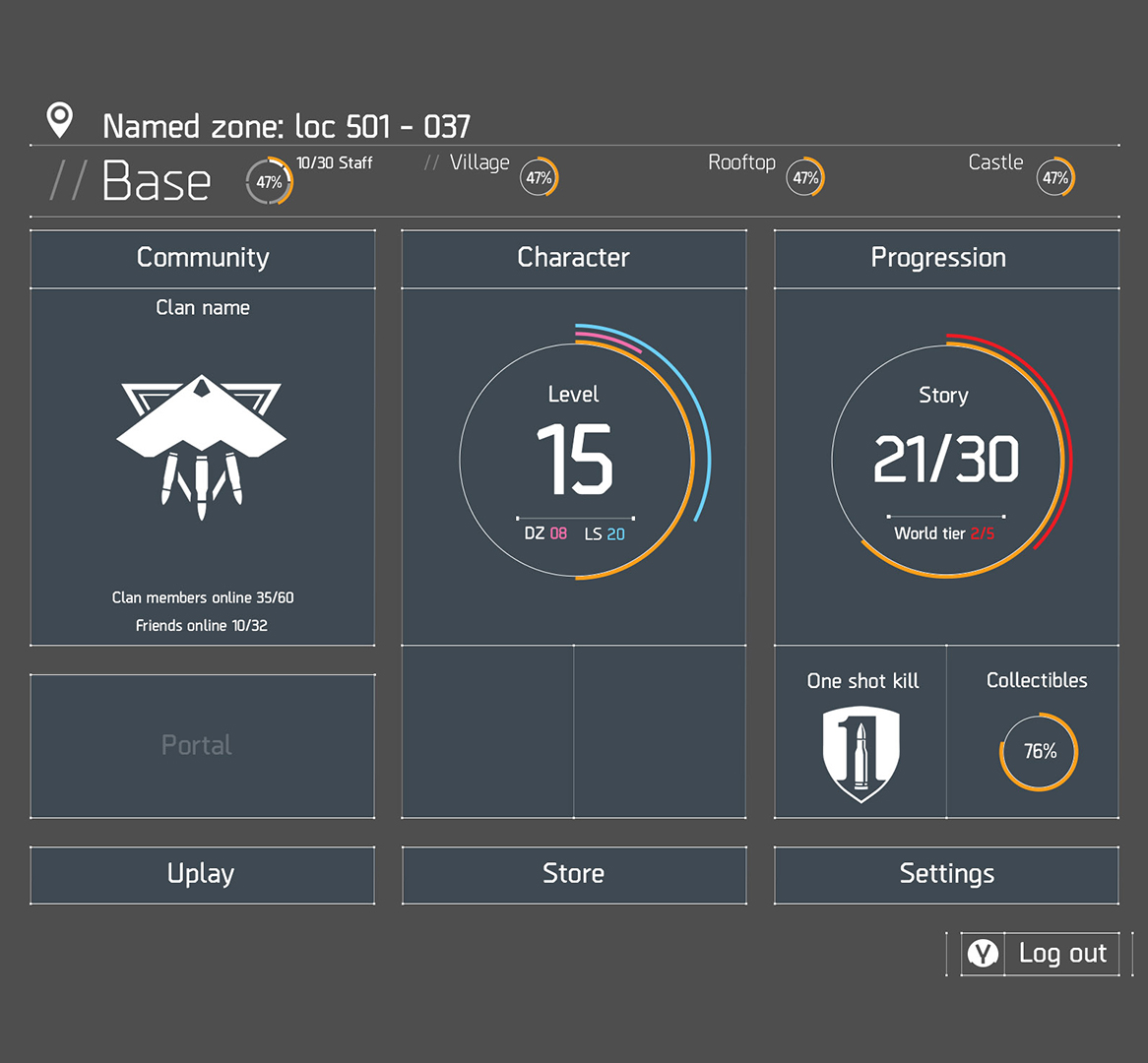Click the Collectibles 76% progress circle
Viewport: 1148px width, 1063px height.
(1040, 752)
